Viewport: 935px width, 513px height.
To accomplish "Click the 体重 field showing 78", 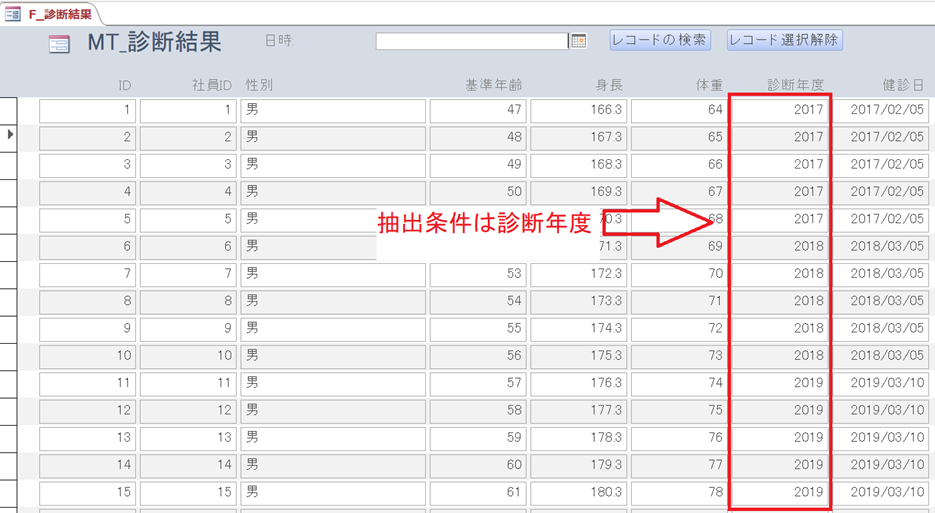I will coord(678,492).
